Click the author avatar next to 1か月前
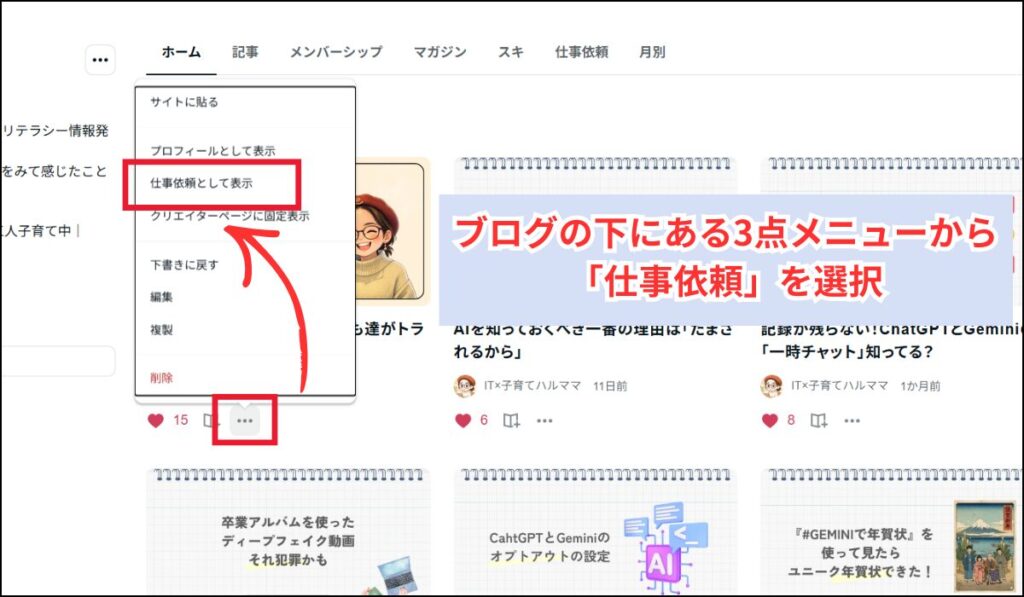Viewport: 1024px width, 597px height. point(772,386)
